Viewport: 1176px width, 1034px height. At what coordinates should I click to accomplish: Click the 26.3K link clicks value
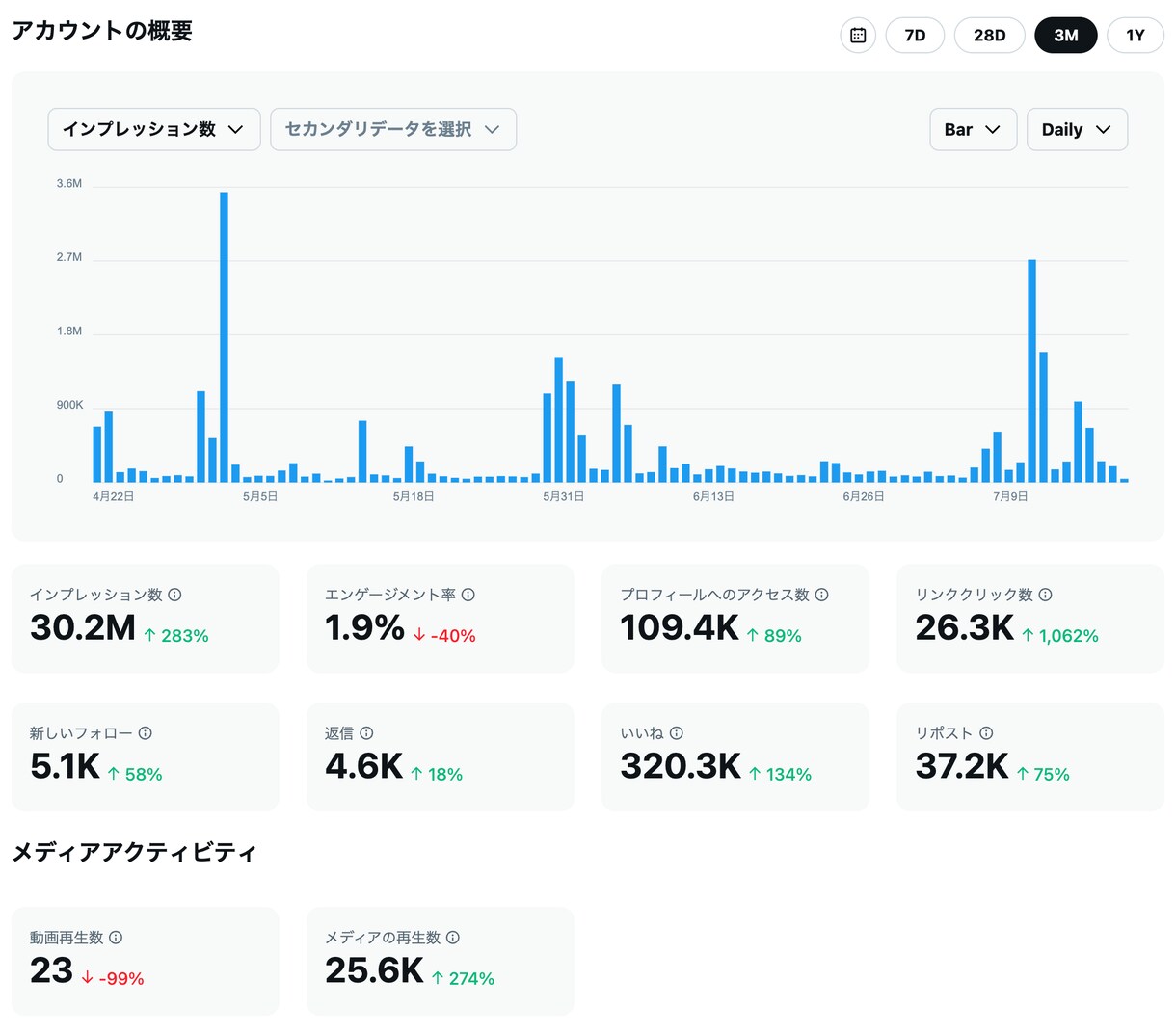965,627
